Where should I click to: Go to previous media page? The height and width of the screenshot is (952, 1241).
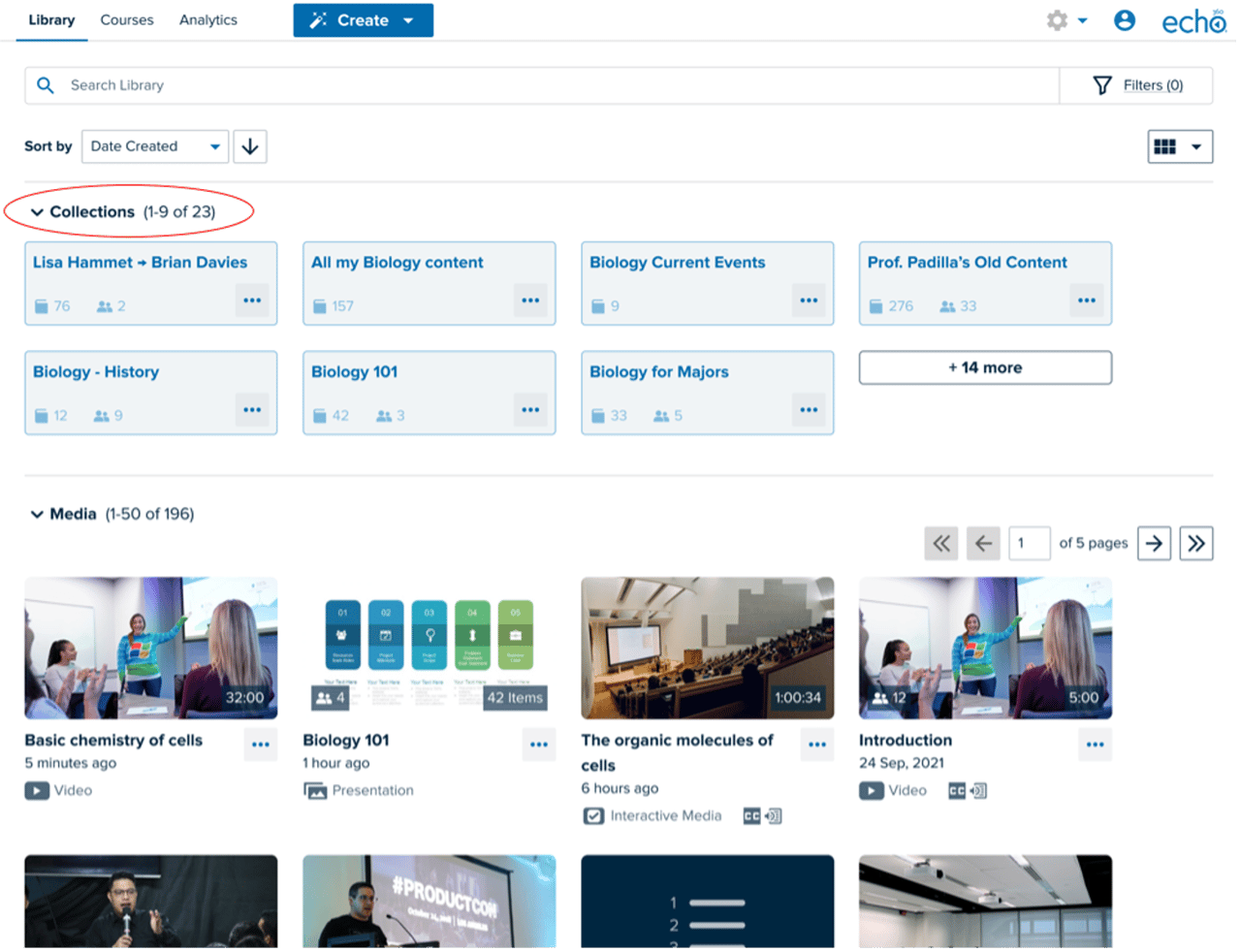tap(983, 544)
